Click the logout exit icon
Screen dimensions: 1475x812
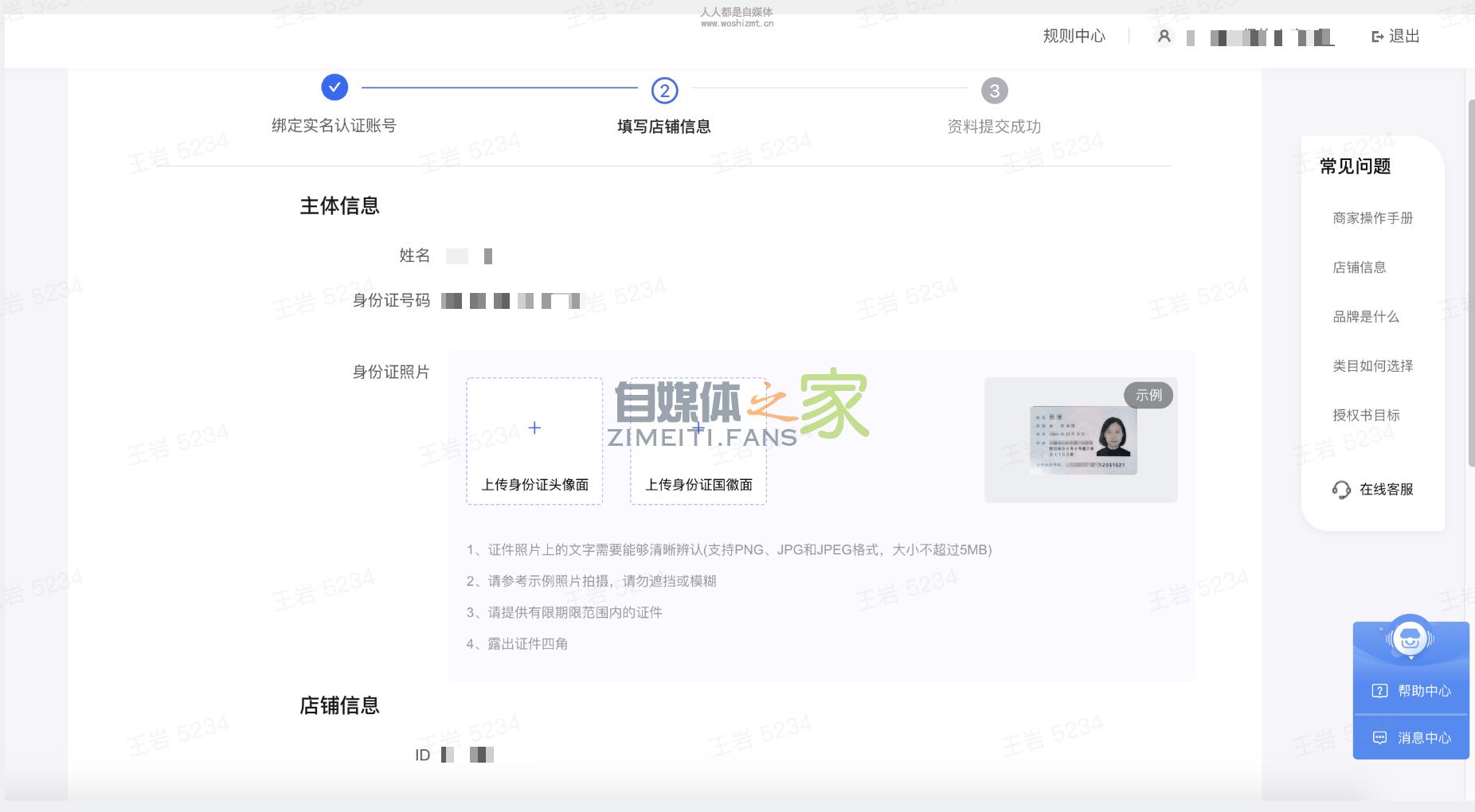coord(1376,36)
